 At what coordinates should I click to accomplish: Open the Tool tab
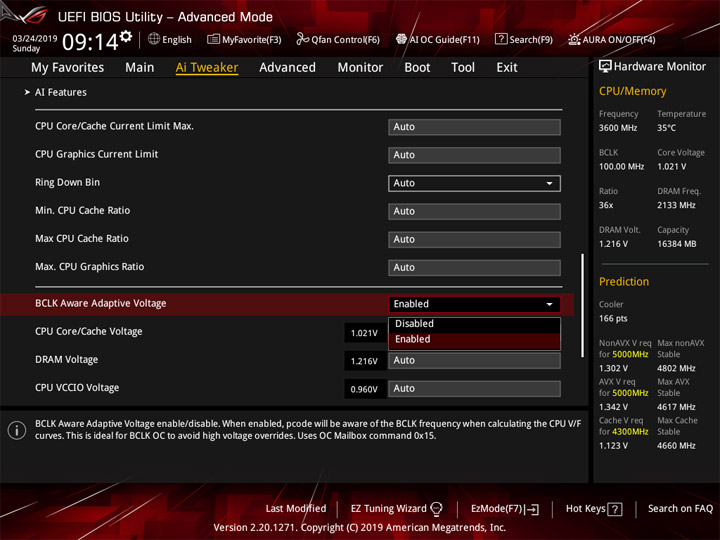463,68
